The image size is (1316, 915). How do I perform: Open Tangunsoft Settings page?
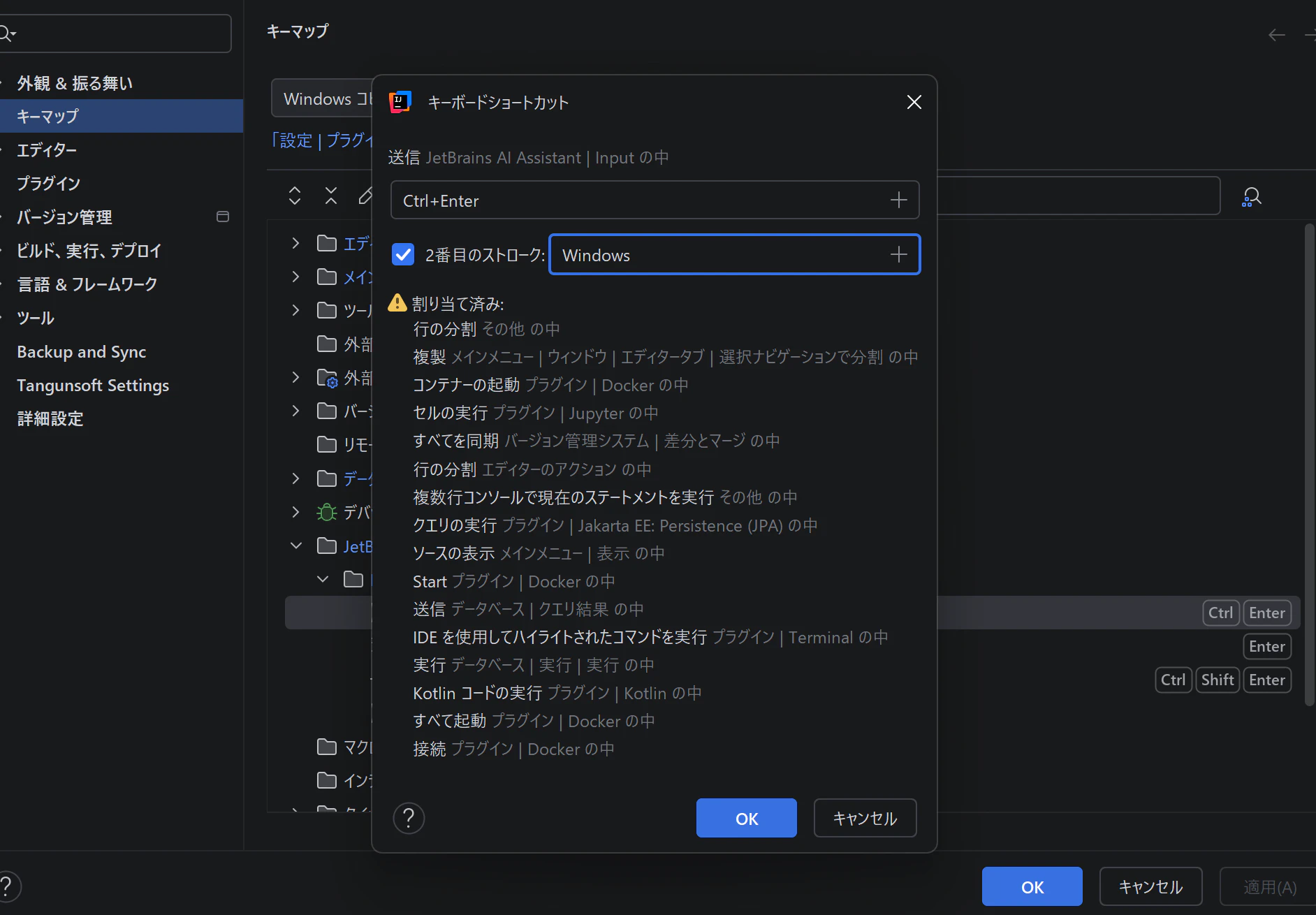(x=93, y=385)
